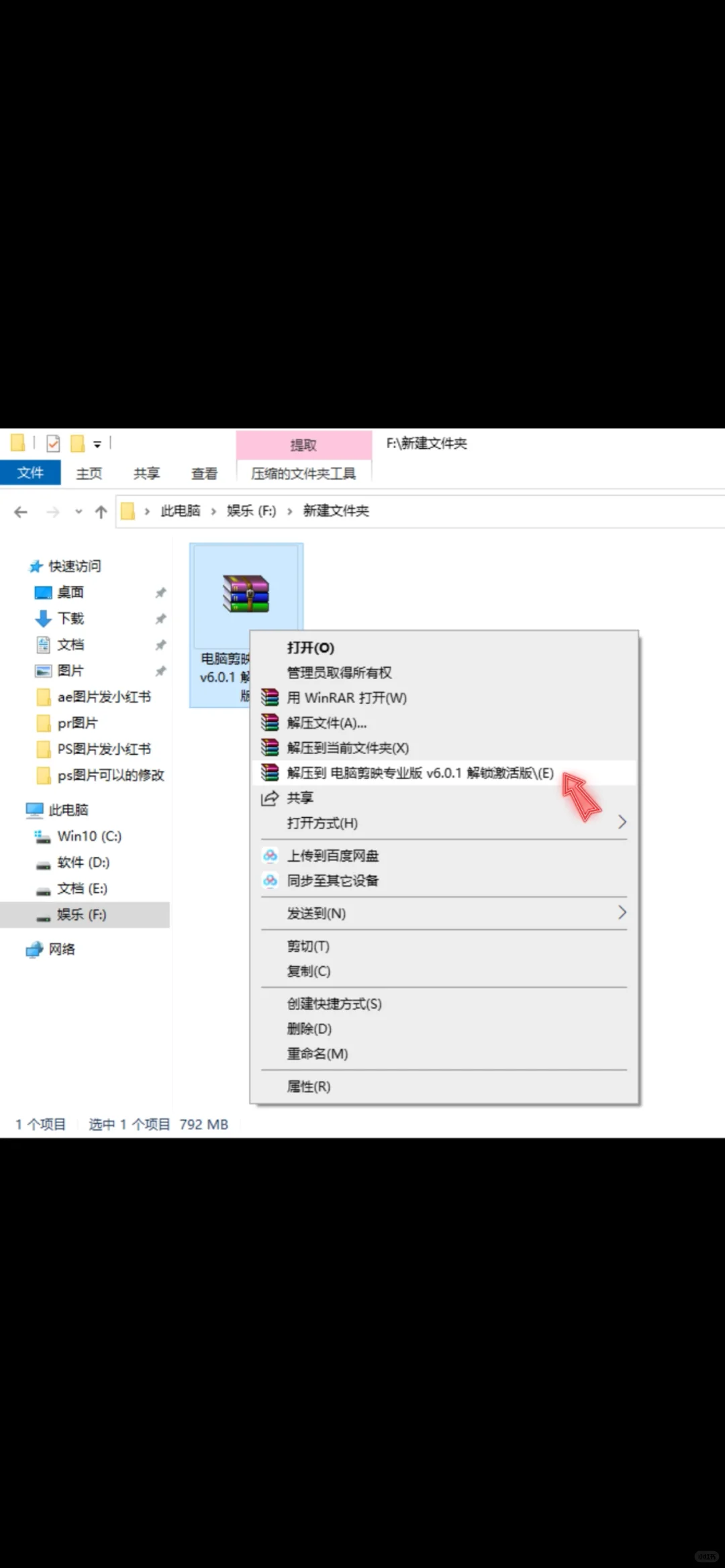The width and height of the screenshot is (725, 1568).
Task: Choose 属性(R) in the context menu
Action: (444, 1087)
